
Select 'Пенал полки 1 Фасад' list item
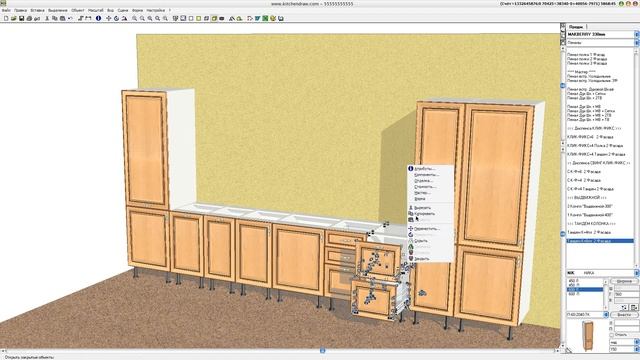click(586, 54)
